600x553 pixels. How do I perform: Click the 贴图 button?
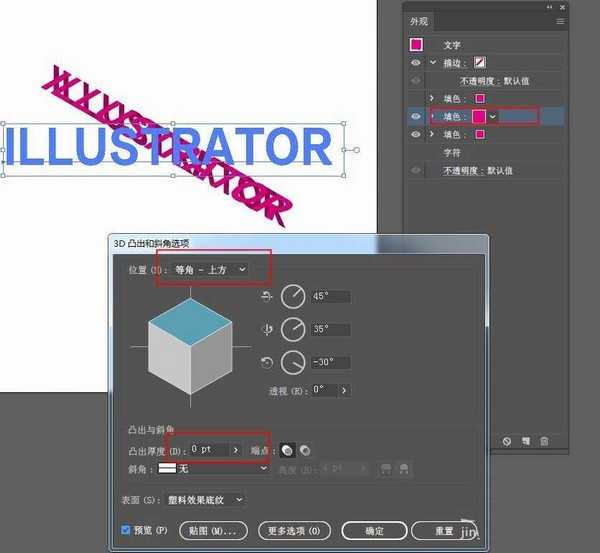pos(213,530)
